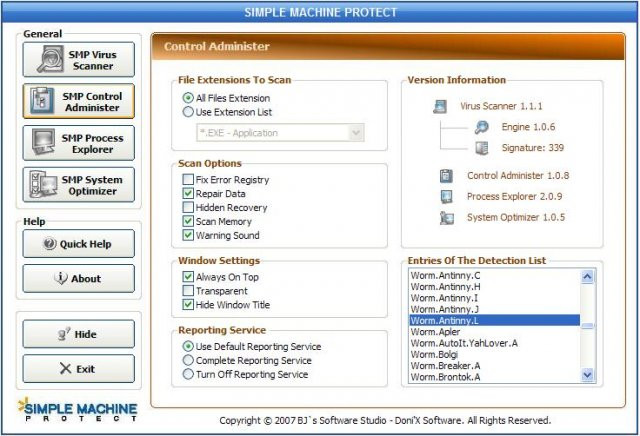Enable the Transparent window checkbox
This screenshot has width=640, height=436.
(188, 291)
